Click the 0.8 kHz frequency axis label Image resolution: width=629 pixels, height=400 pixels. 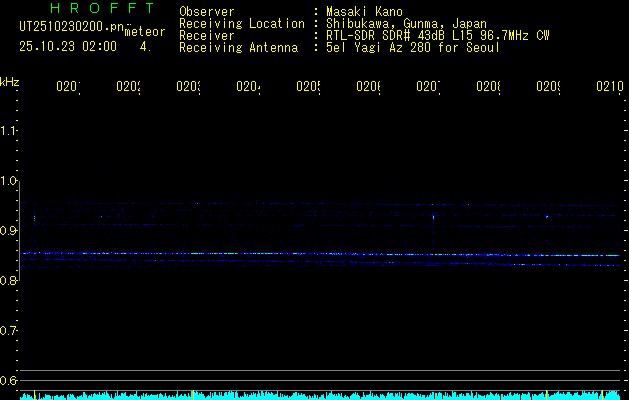(8, 281)
